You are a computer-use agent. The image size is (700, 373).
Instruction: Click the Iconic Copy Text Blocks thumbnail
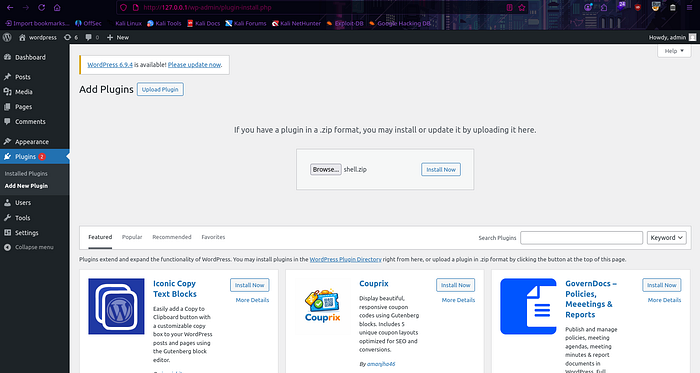117,307
